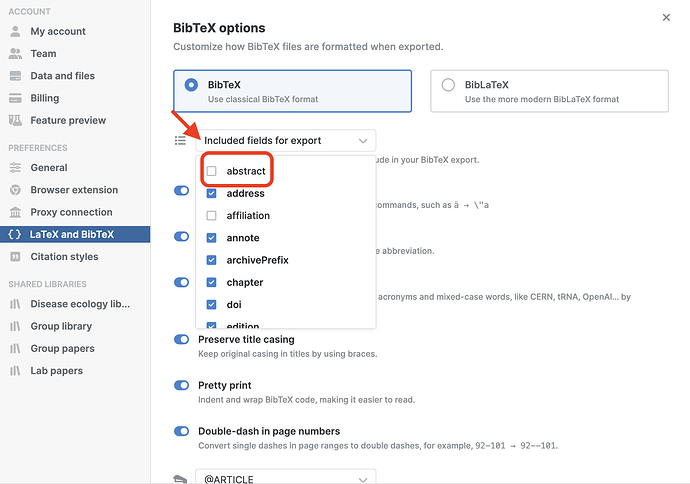This screenshot has height=484, width=690.
Task: Uncheck the address field checkbox
Action: click(x=212, y=193)
